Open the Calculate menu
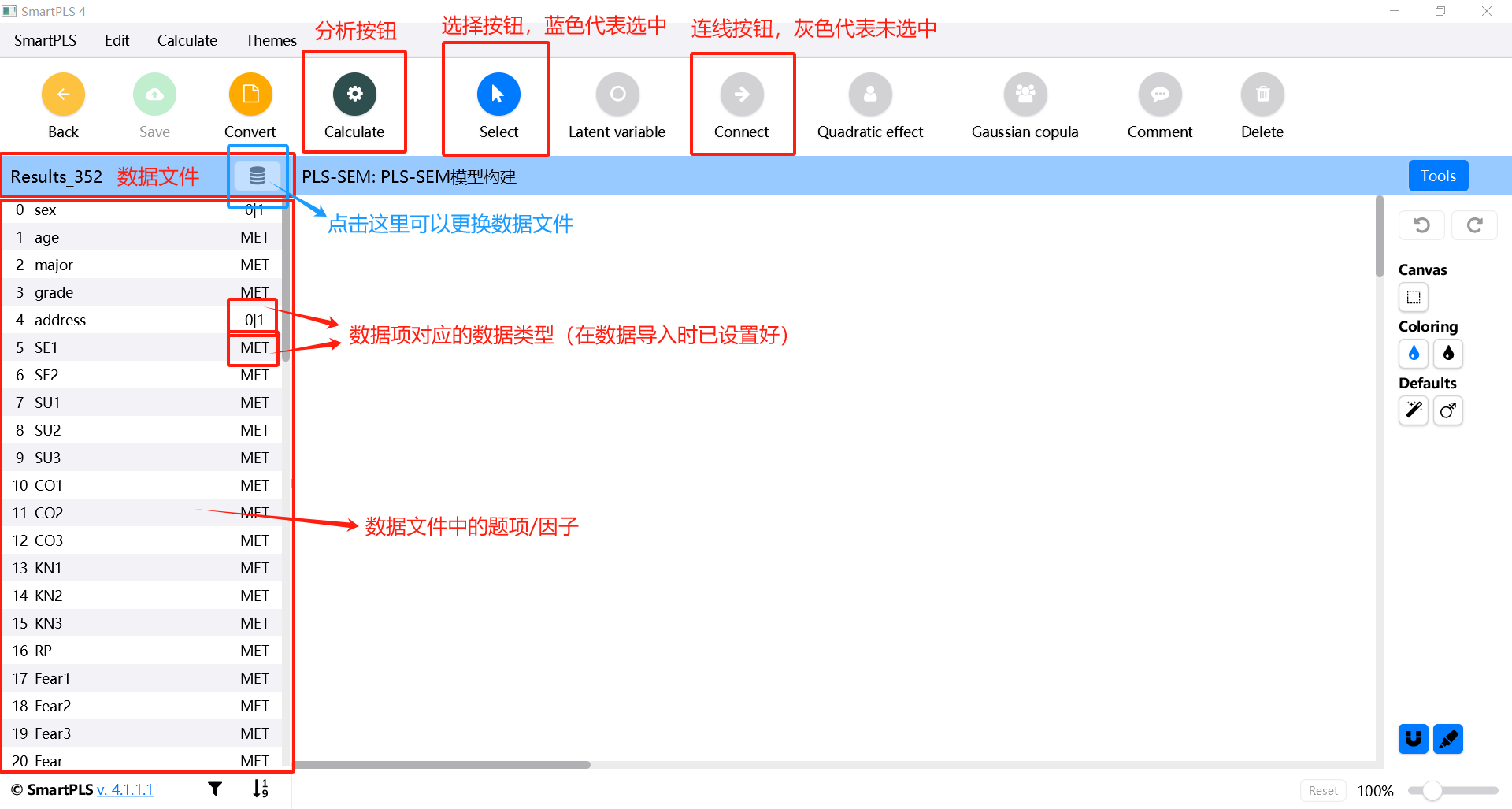 click(x=187, y=40)
